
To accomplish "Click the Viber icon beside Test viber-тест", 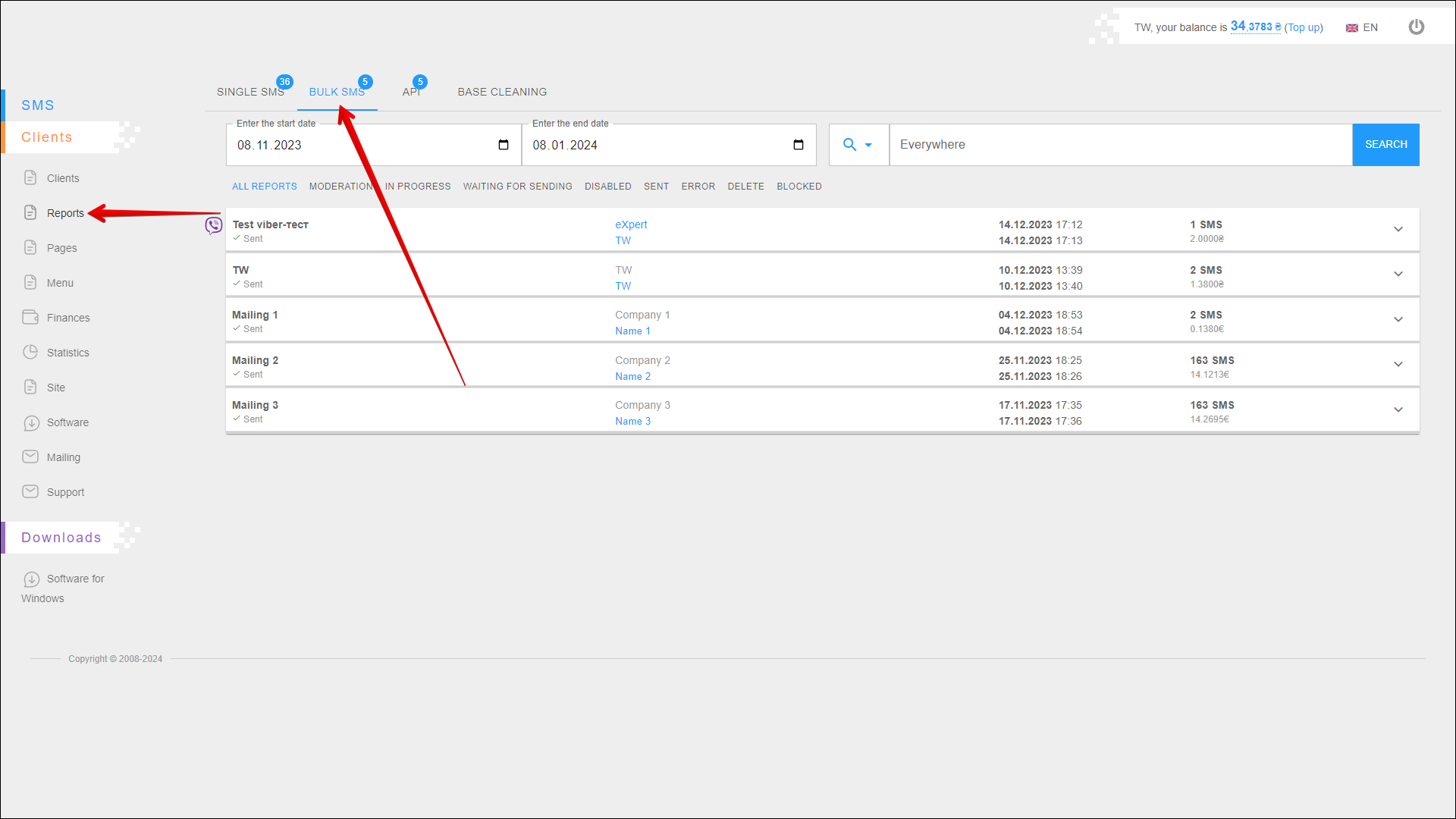I will [214, 225].
